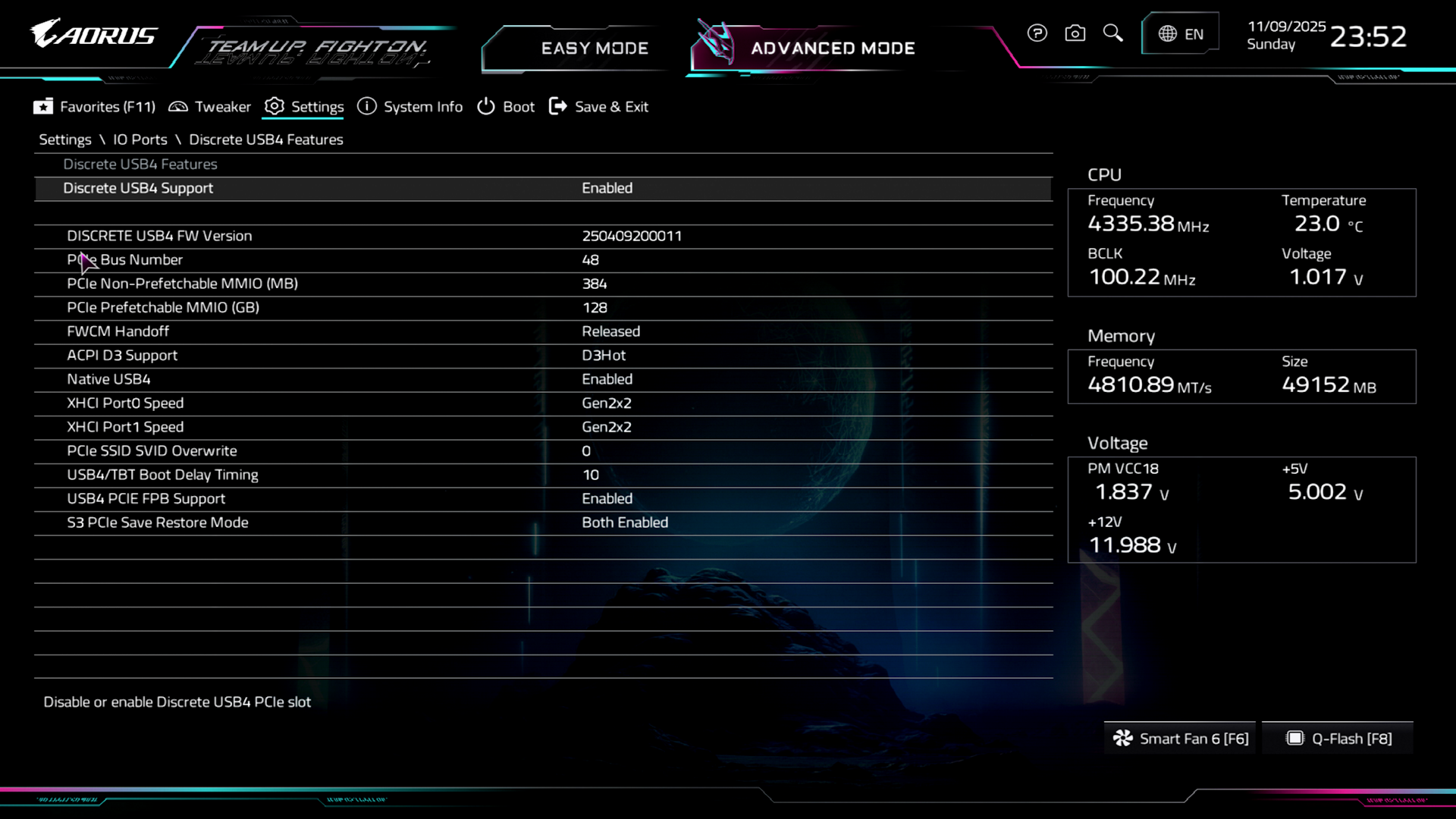Open the XHCI Port0 Speed Gen2x2 options
This screenshot has height=819, width=1456.
click(x=606, y=403)
